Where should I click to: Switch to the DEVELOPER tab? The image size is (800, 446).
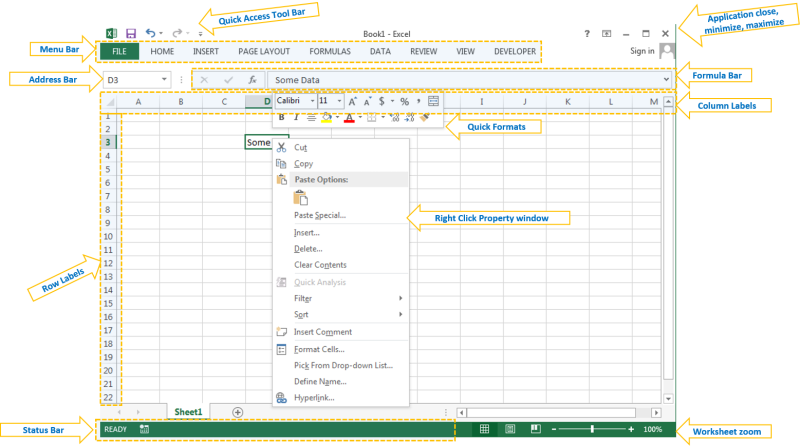[x=515, y=52]
